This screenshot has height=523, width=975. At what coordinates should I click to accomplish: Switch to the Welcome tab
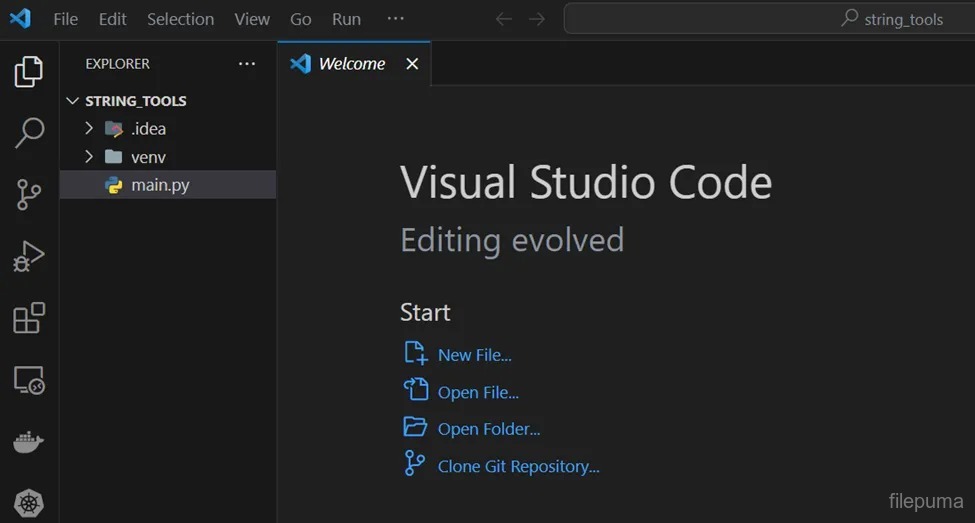[352, 63]
